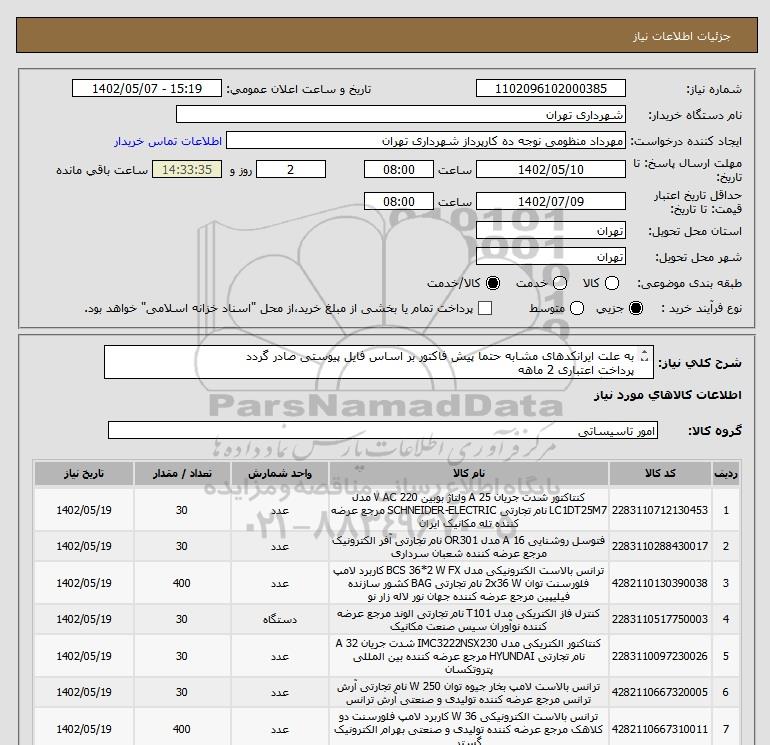Click the نام کالا column header

tap(469, 473)
